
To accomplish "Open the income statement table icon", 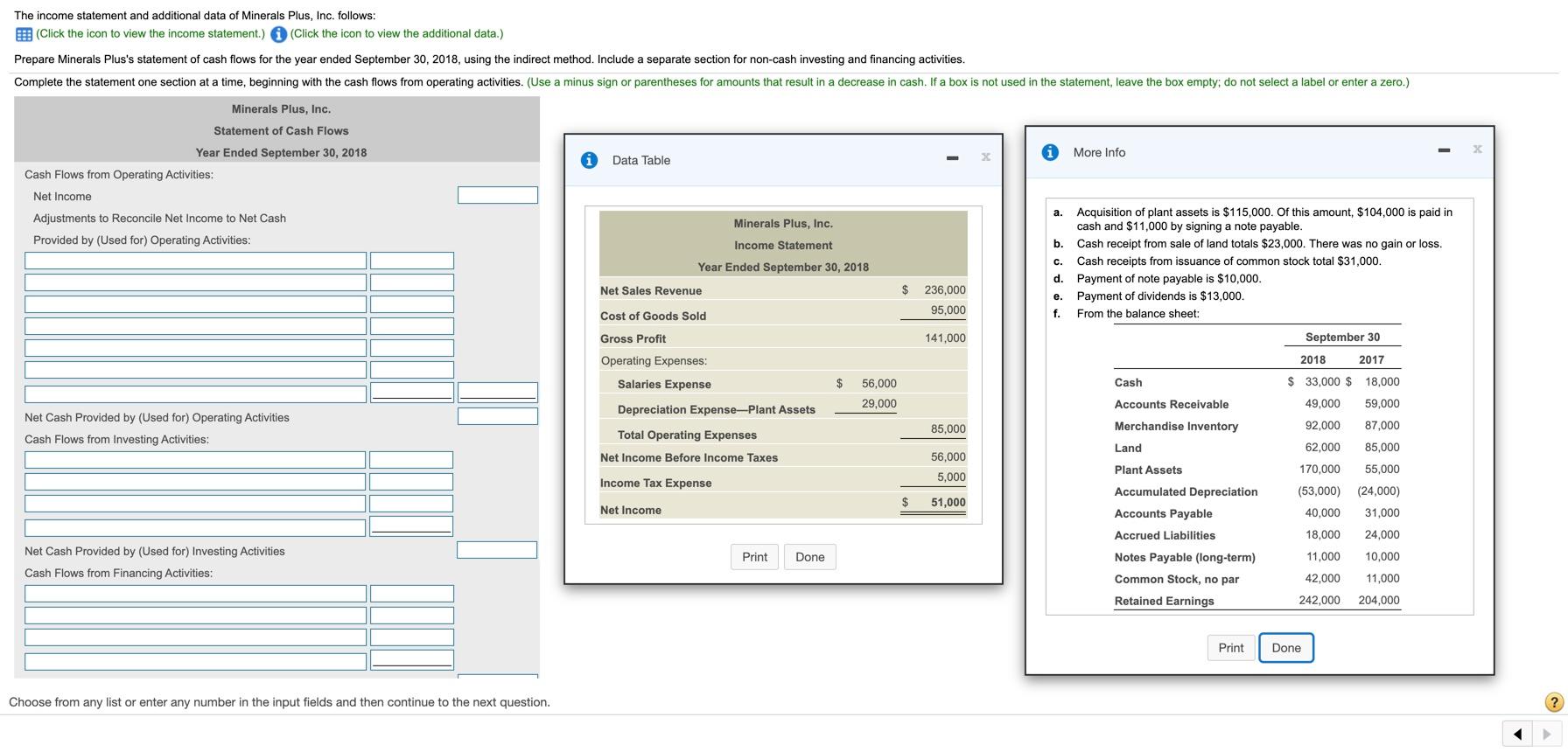I will point(24,34).
